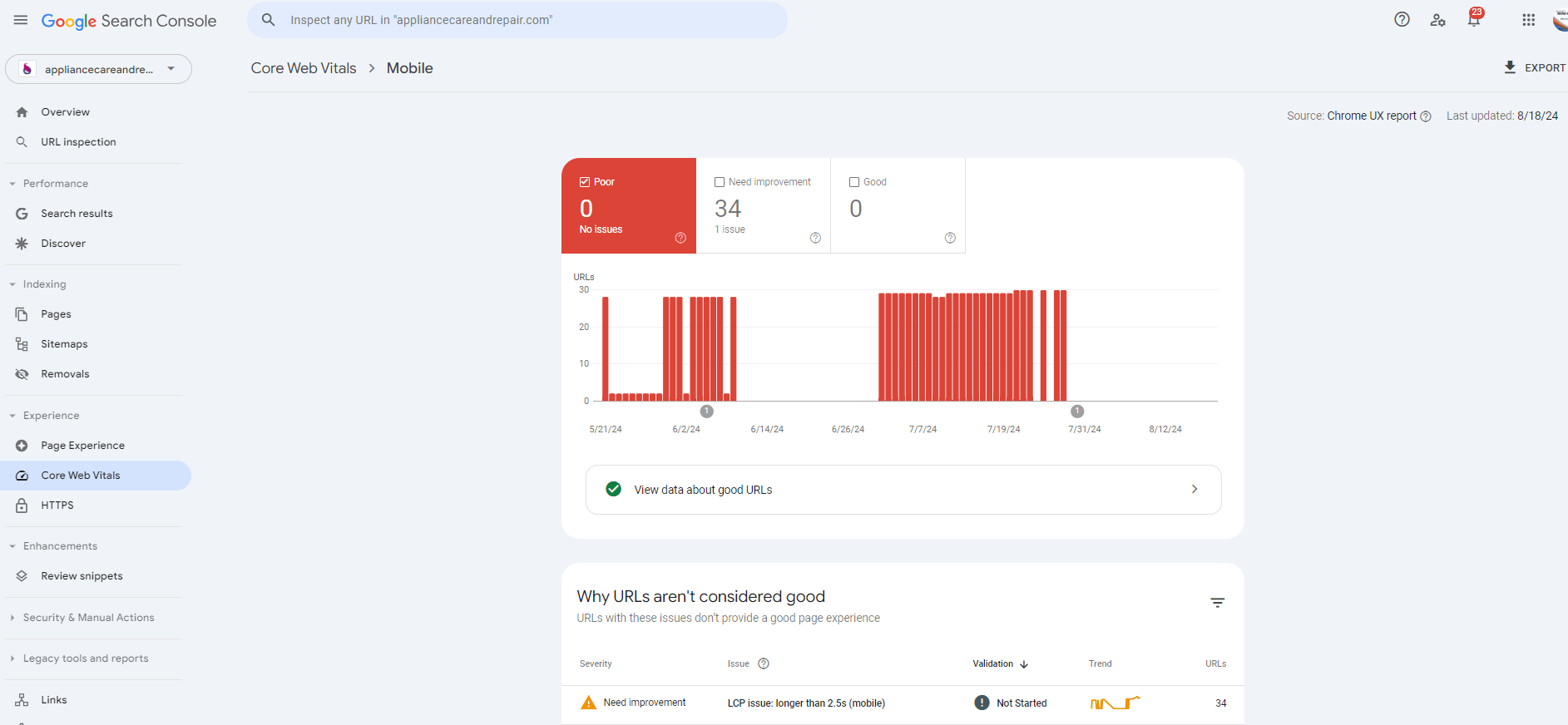View data about good URLs
1568x725 pixels.
coord(903,490)
